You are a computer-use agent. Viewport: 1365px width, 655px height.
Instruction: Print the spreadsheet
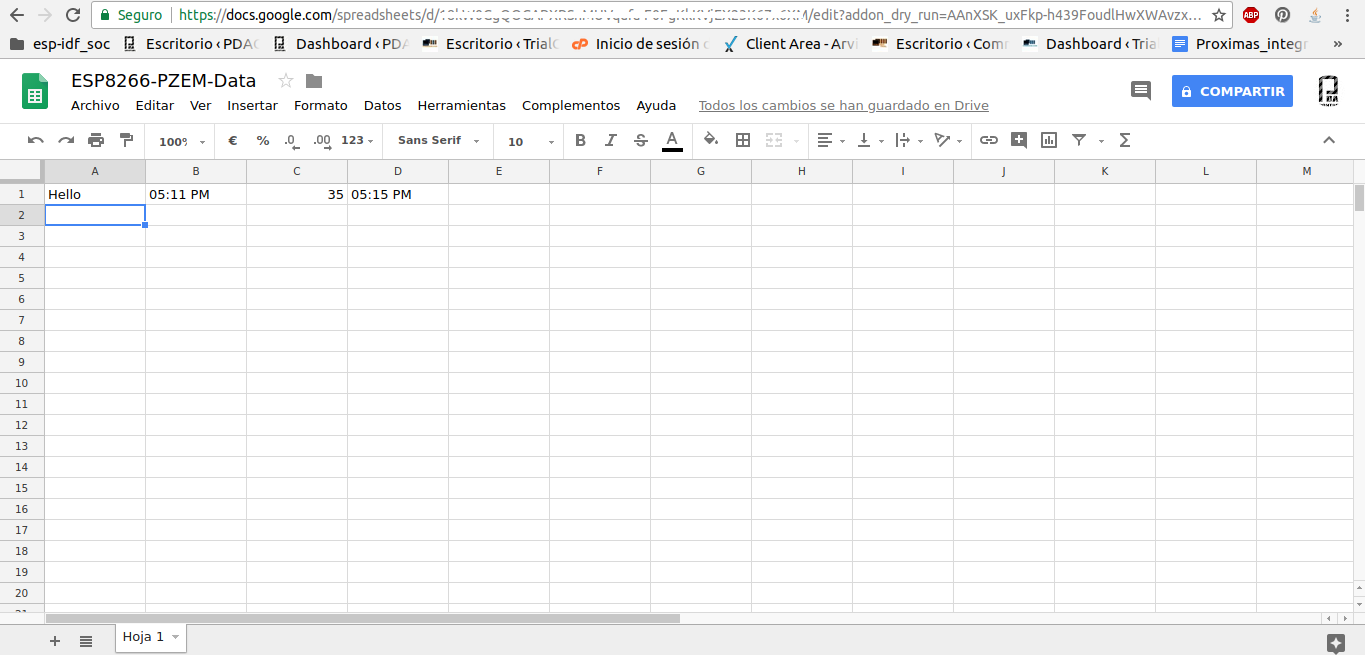coord(96,140)
